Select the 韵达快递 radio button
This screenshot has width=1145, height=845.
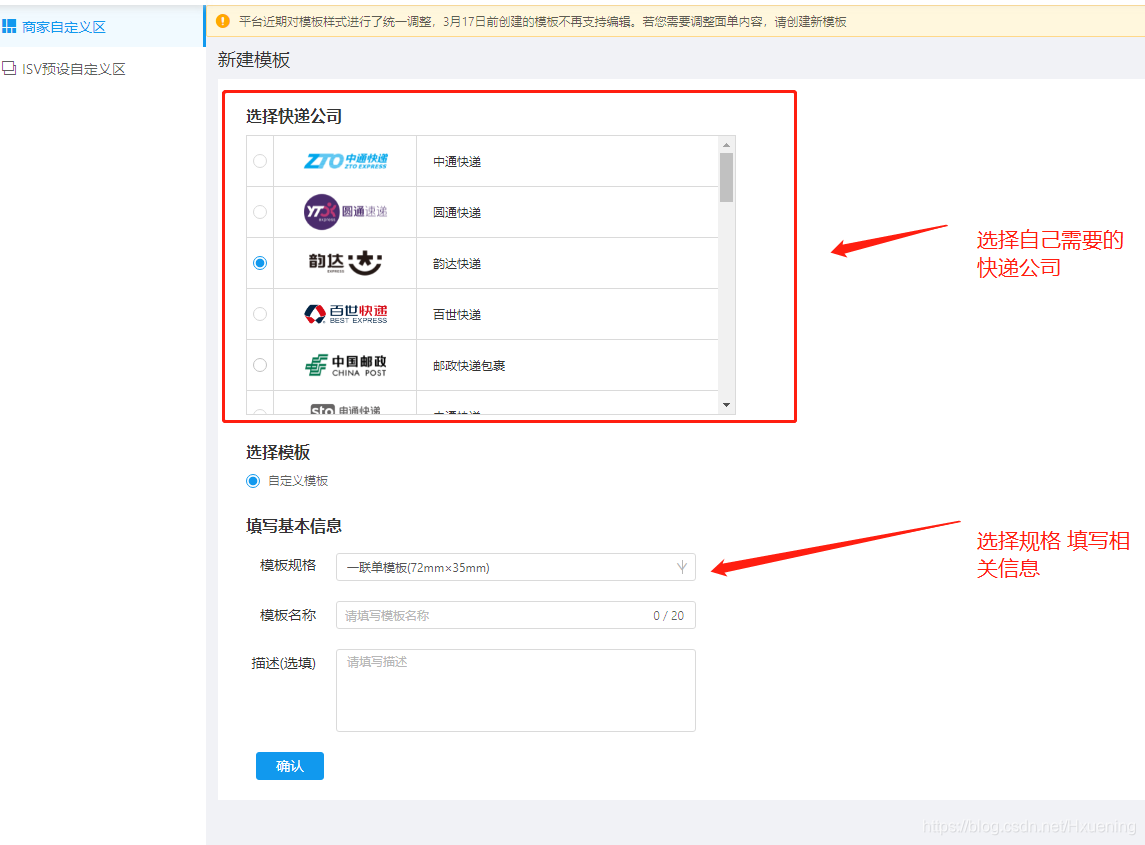coord(260,263)
